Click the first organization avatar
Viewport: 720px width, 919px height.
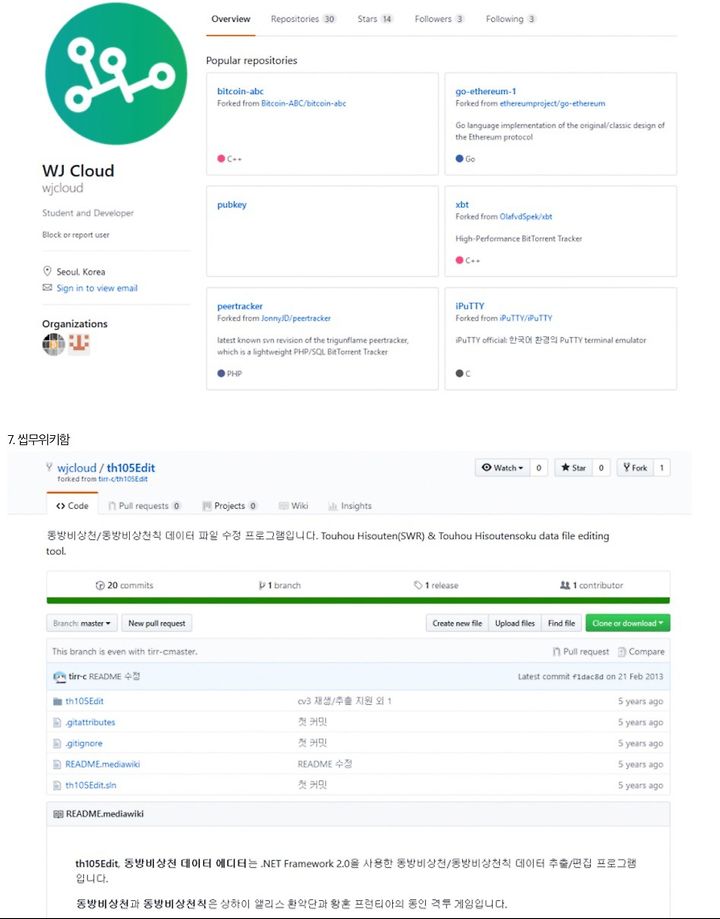53,344
